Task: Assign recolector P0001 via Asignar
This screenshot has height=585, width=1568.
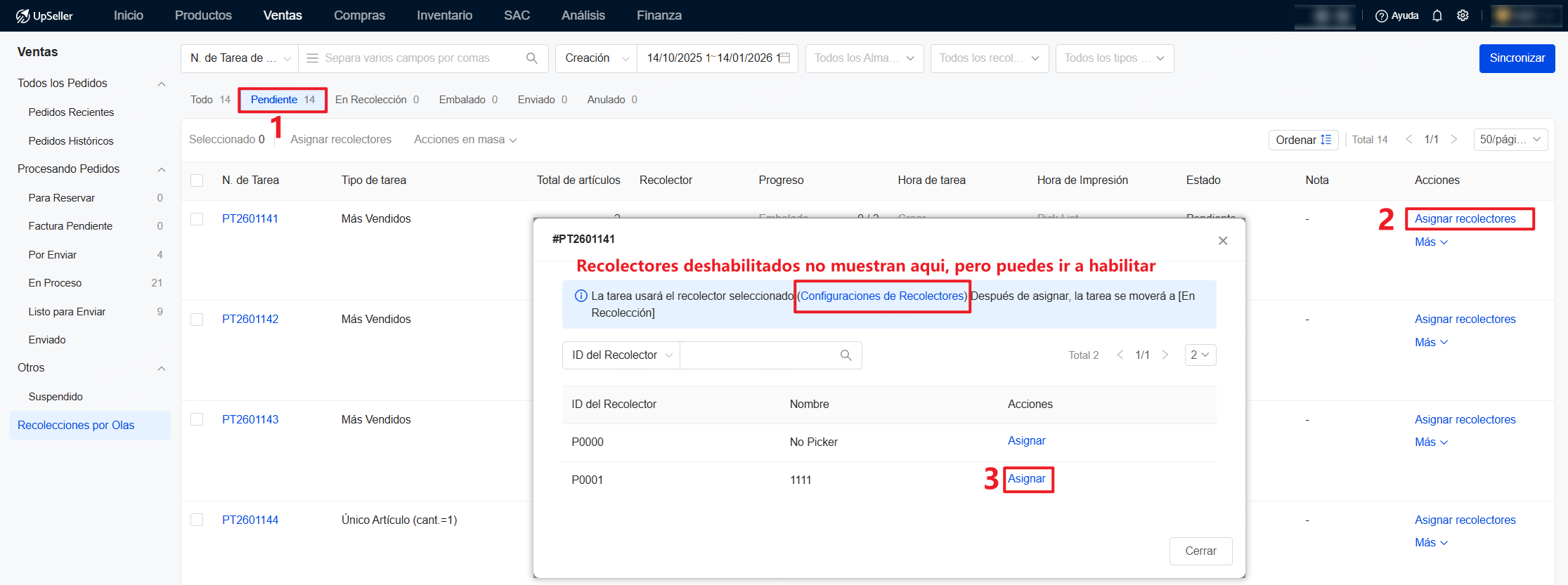Action: tap(1027, 479)
